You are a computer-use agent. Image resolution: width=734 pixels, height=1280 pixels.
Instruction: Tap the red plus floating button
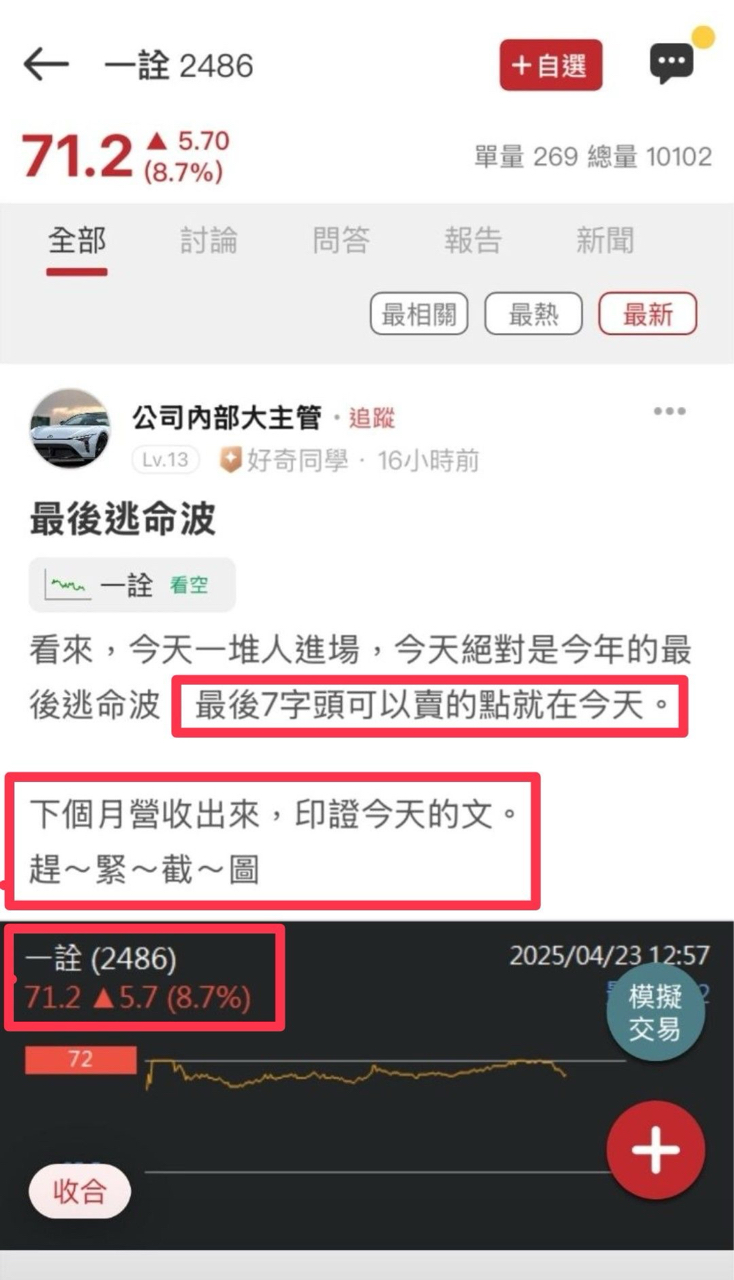click(656, 1151)
